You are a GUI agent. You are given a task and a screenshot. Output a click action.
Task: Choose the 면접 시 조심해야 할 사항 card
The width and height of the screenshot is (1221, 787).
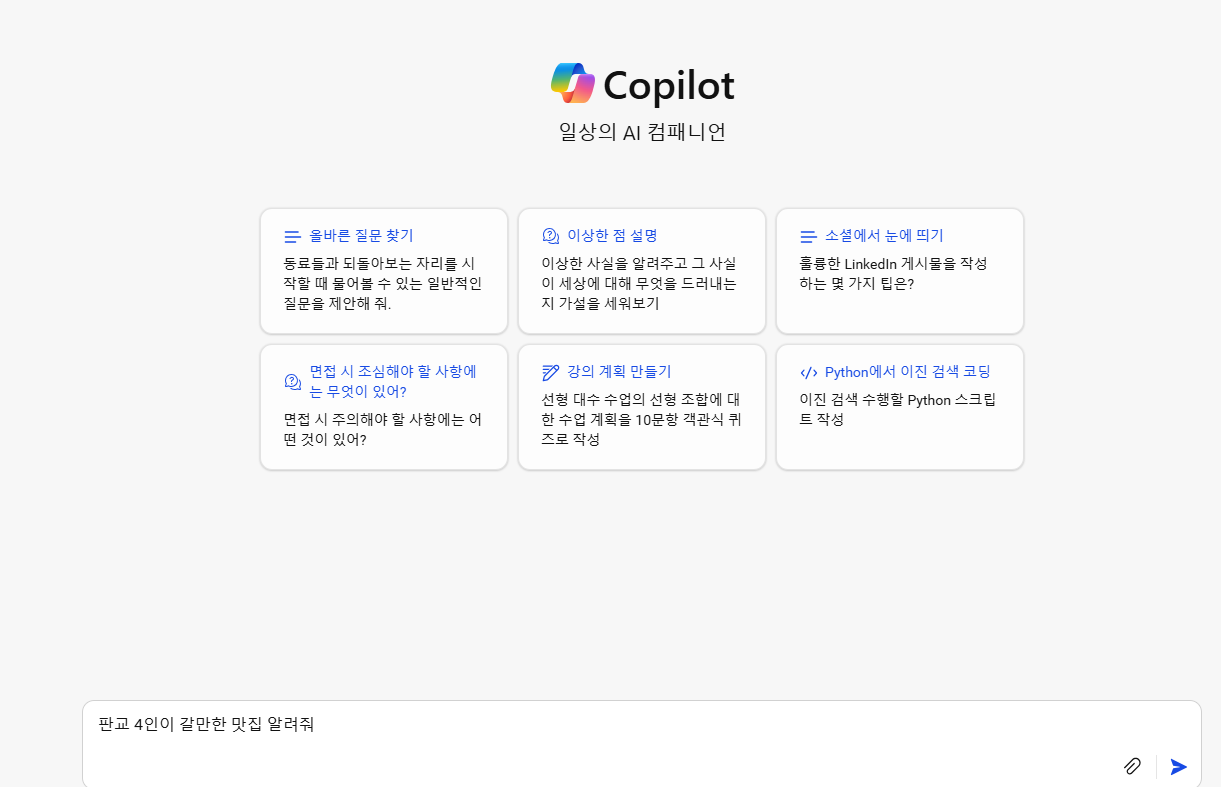coord(384,407)
